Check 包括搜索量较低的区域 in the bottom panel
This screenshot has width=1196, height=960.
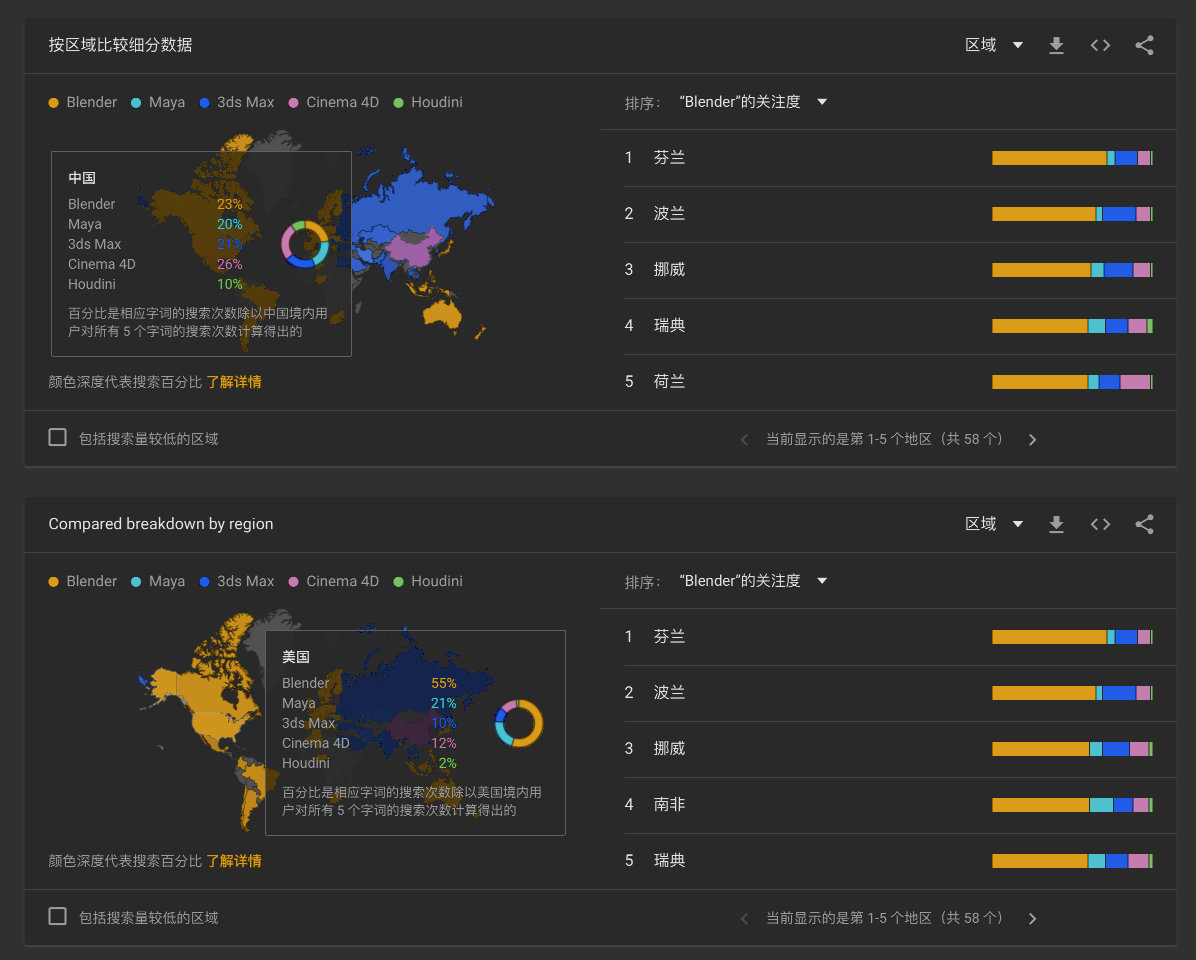click(57, 916)
